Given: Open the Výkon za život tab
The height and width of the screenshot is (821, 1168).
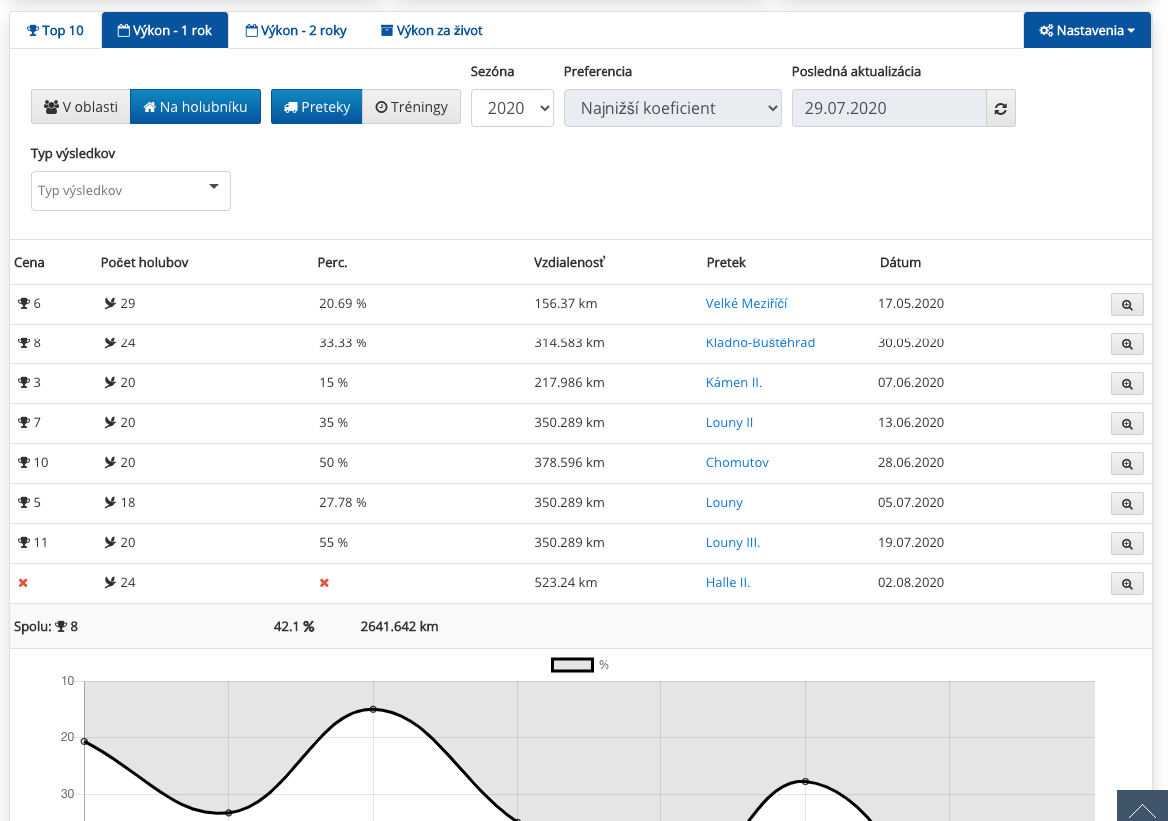Looking at the screenshot, I should pyautogui.click(x=431, y=31).
